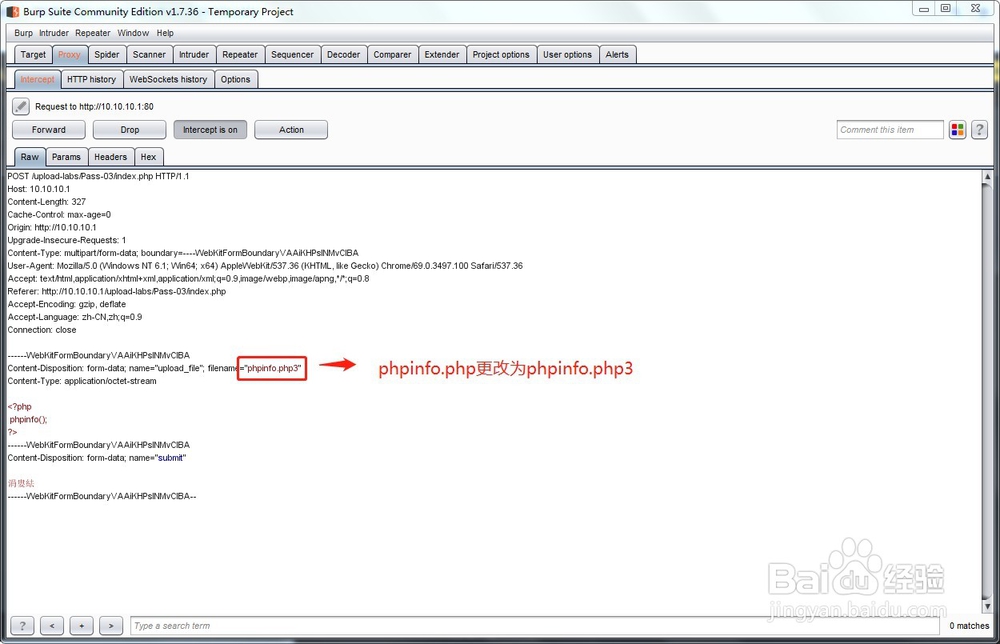The height and width of the screenshot is (644, 1000).
Task: Click the POST /upload-labs/Pass-03/index.php request line
Action: coord(98,176)
